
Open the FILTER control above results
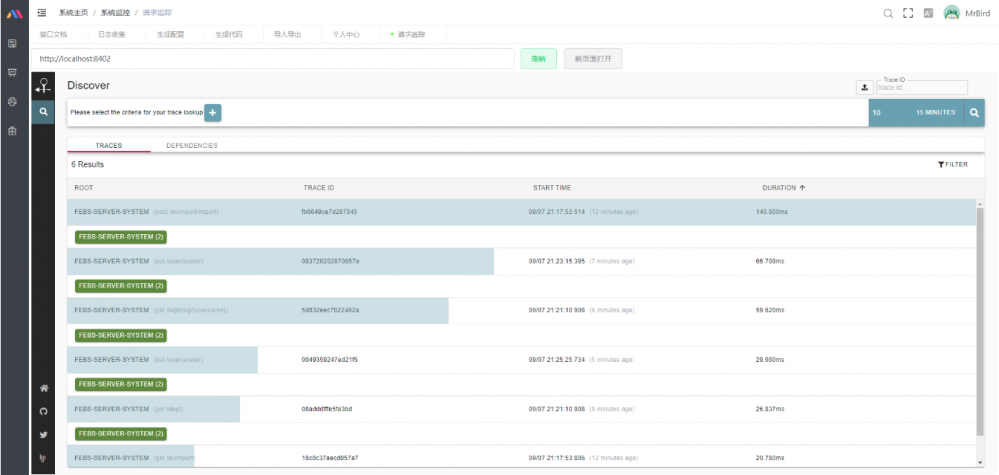click(x=952, y=164)
